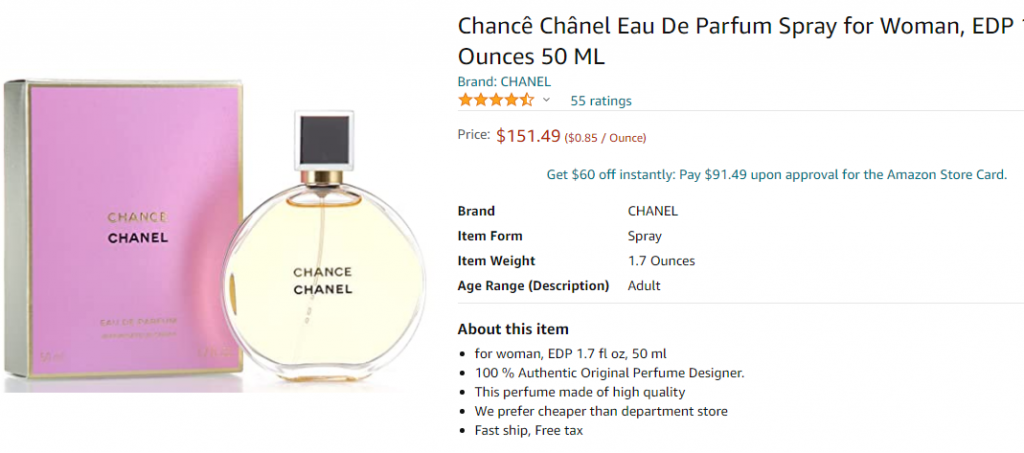The height and width of the screenshot is (453, 1024).
Task: Click the black bottle cap in image
Action: coord(325,139)
